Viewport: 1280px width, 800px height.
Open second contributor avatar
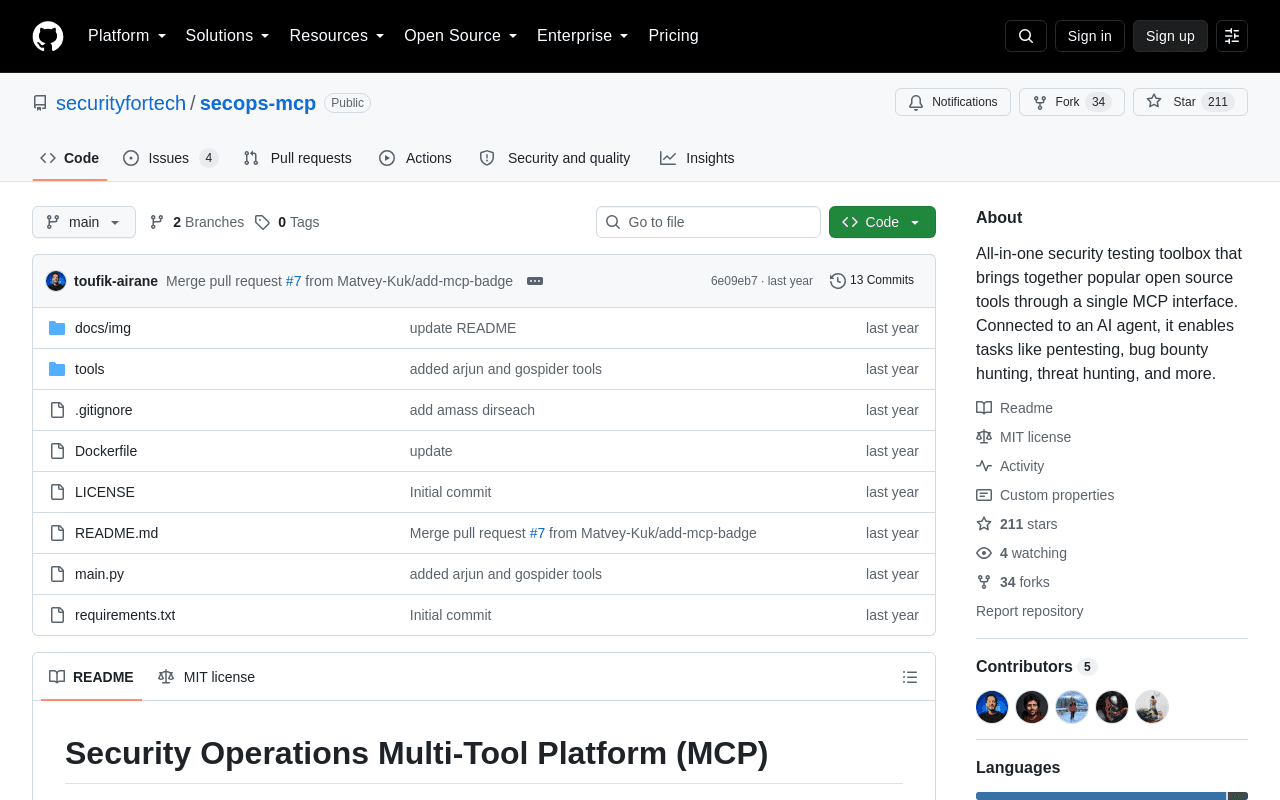(x=1032, y=707)
